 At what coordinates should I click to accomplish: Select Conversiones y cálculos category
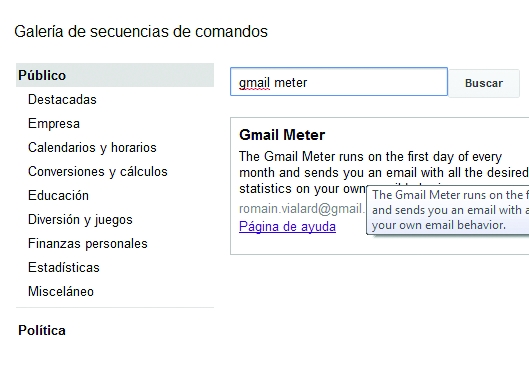pyautogui.click(x=98, y=172)
